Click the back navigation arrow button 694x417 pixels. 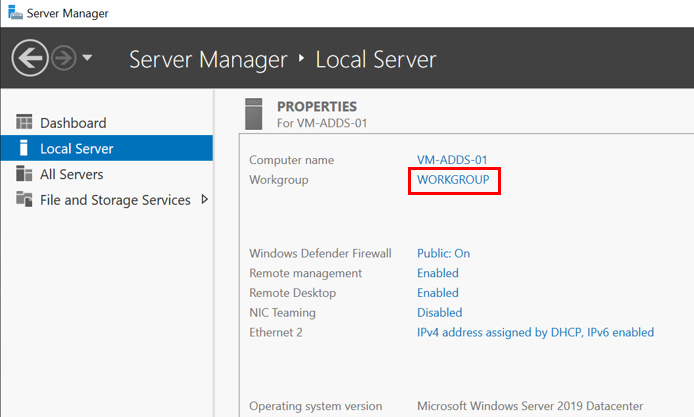coord(30,58)
